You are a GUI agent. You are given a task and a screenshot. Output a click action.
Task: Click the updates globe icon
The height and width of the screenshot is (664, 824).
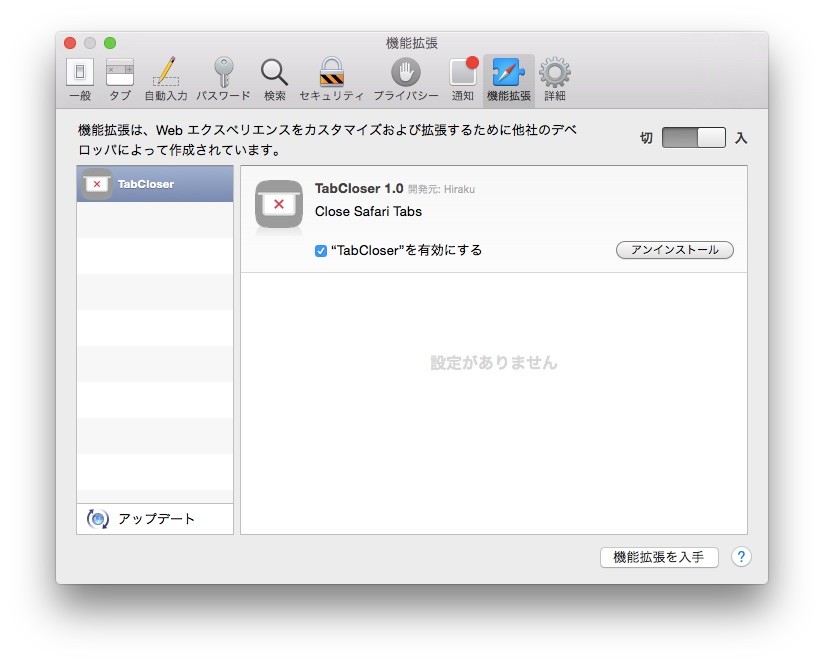(x=98, y=519)
